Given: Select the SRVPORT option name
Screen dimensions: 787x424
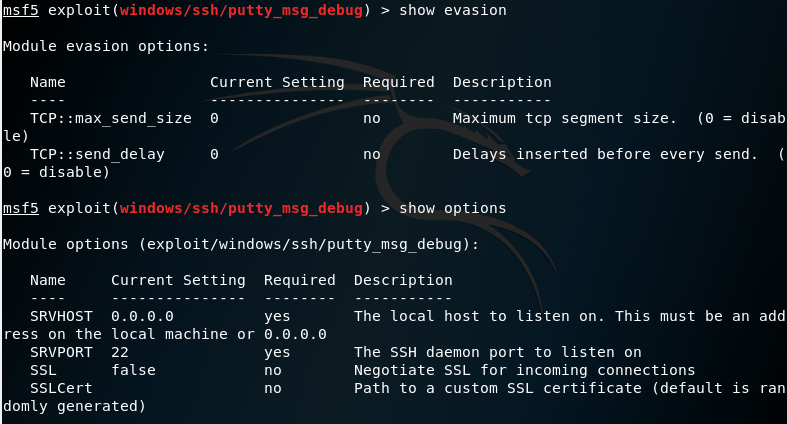Looking at the screenshot, I should pyautogui.click(x=61, y=352).
